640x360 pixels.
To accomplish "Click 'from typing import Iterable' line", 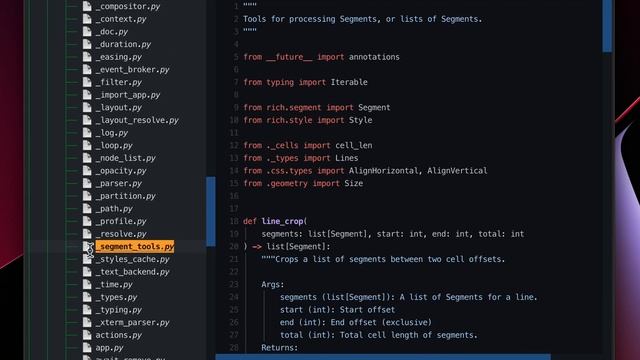I will tap(305, 82).
